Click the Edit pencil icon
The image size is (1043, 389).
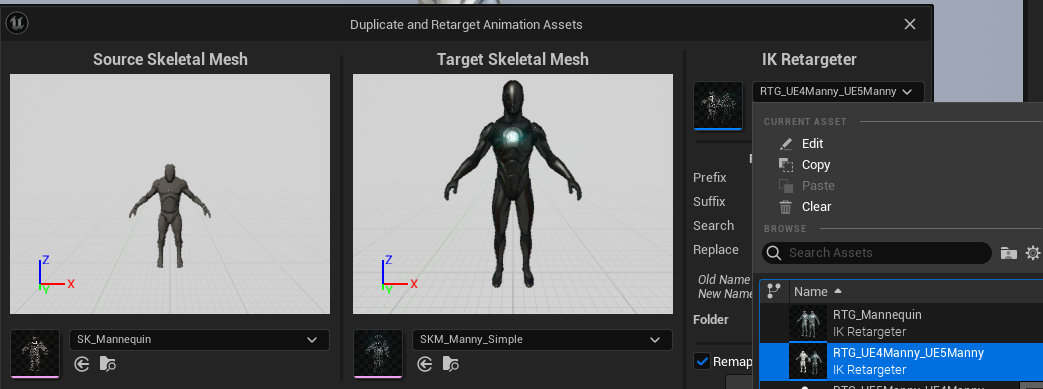[x=786, y=144]
